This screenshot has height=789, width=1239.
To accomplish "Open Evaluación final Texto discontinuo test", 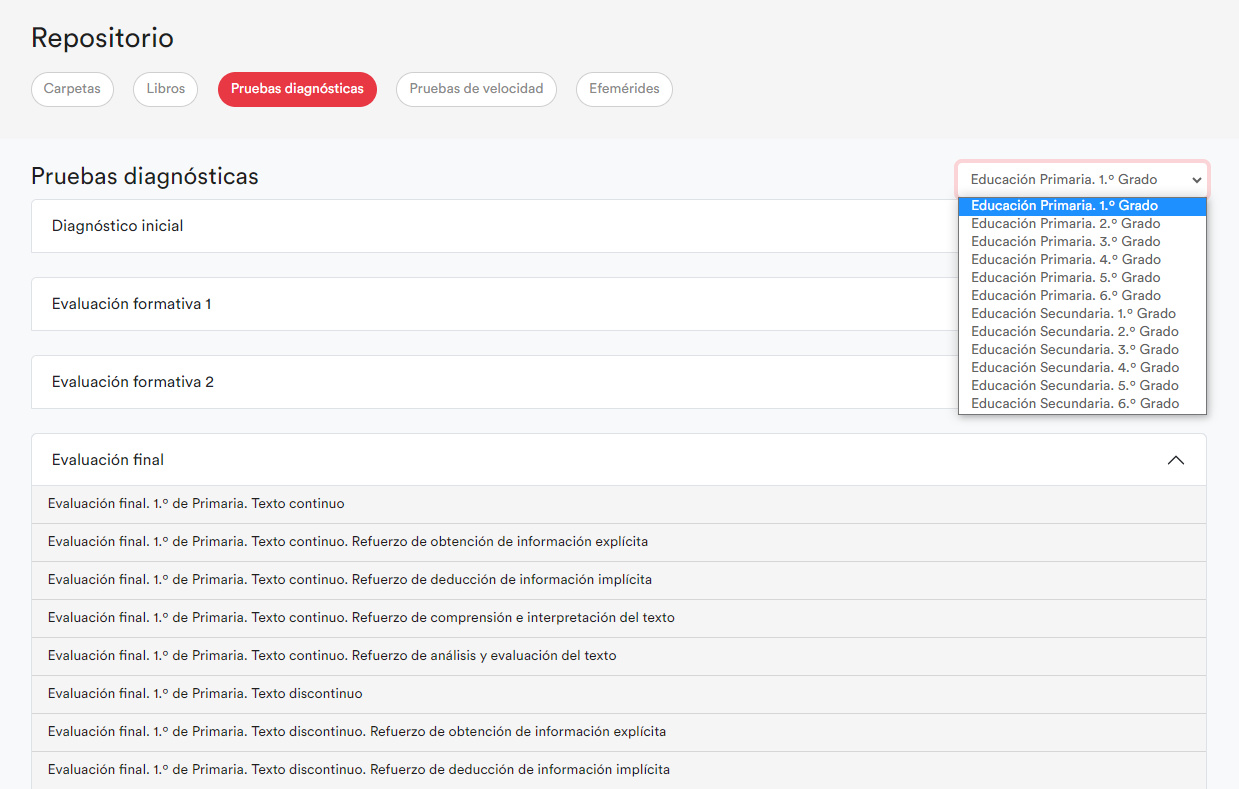I will tap(205, 694).
